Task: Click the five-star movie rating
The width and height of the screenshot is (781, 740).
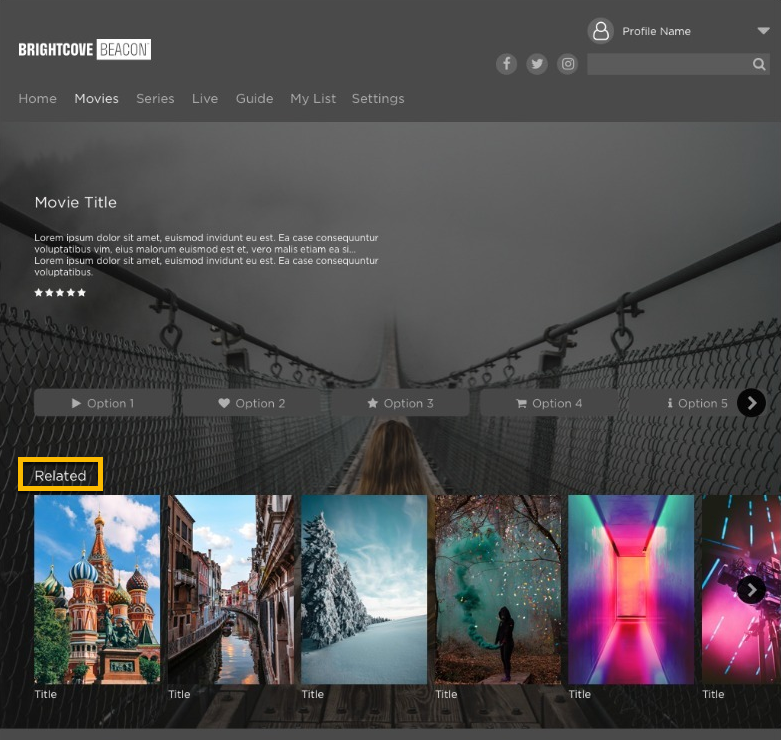Action: coord(60,293)
